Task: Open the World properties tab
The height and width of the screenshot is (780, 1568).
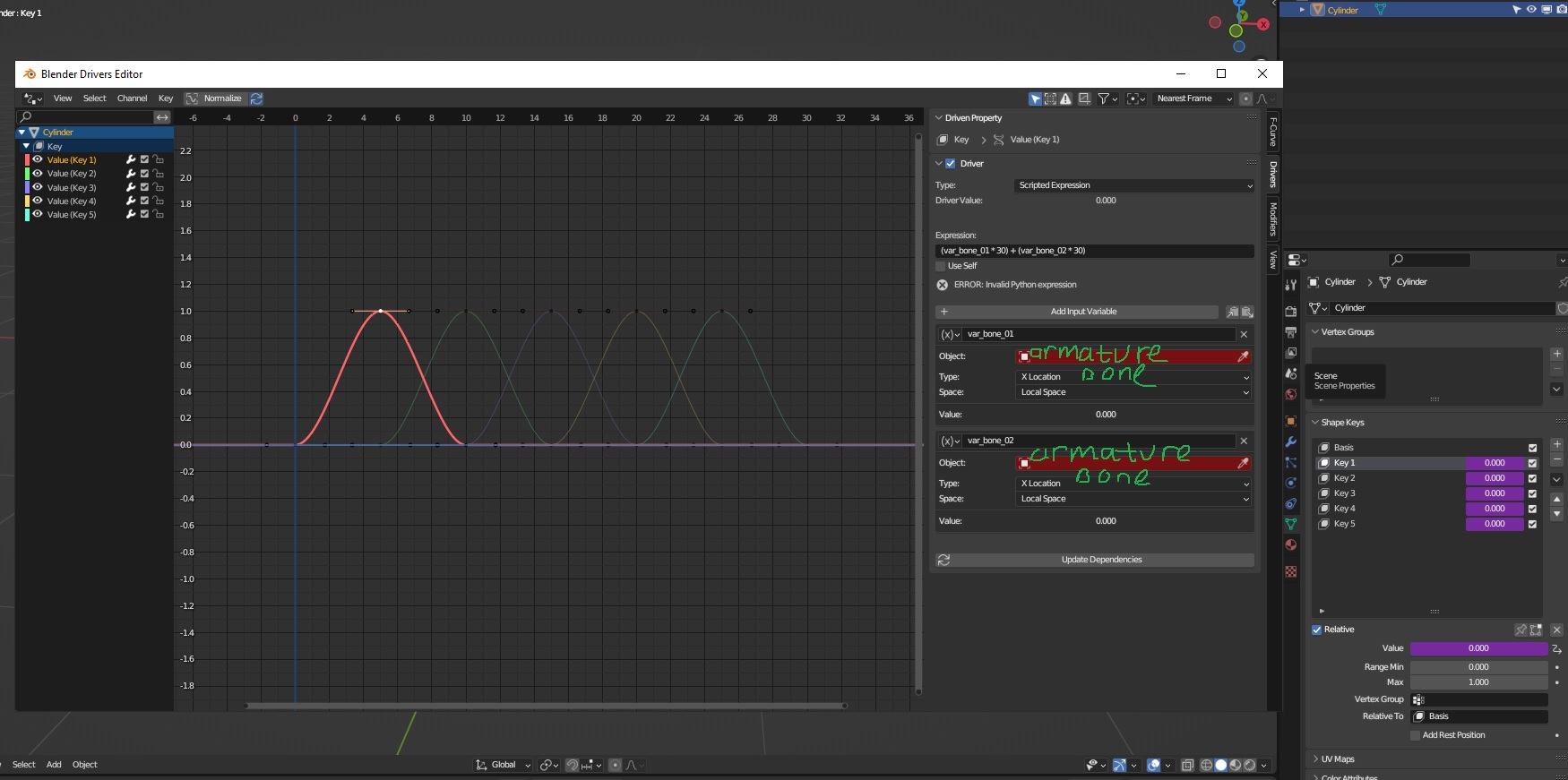Action: [x=1291, y=394]
